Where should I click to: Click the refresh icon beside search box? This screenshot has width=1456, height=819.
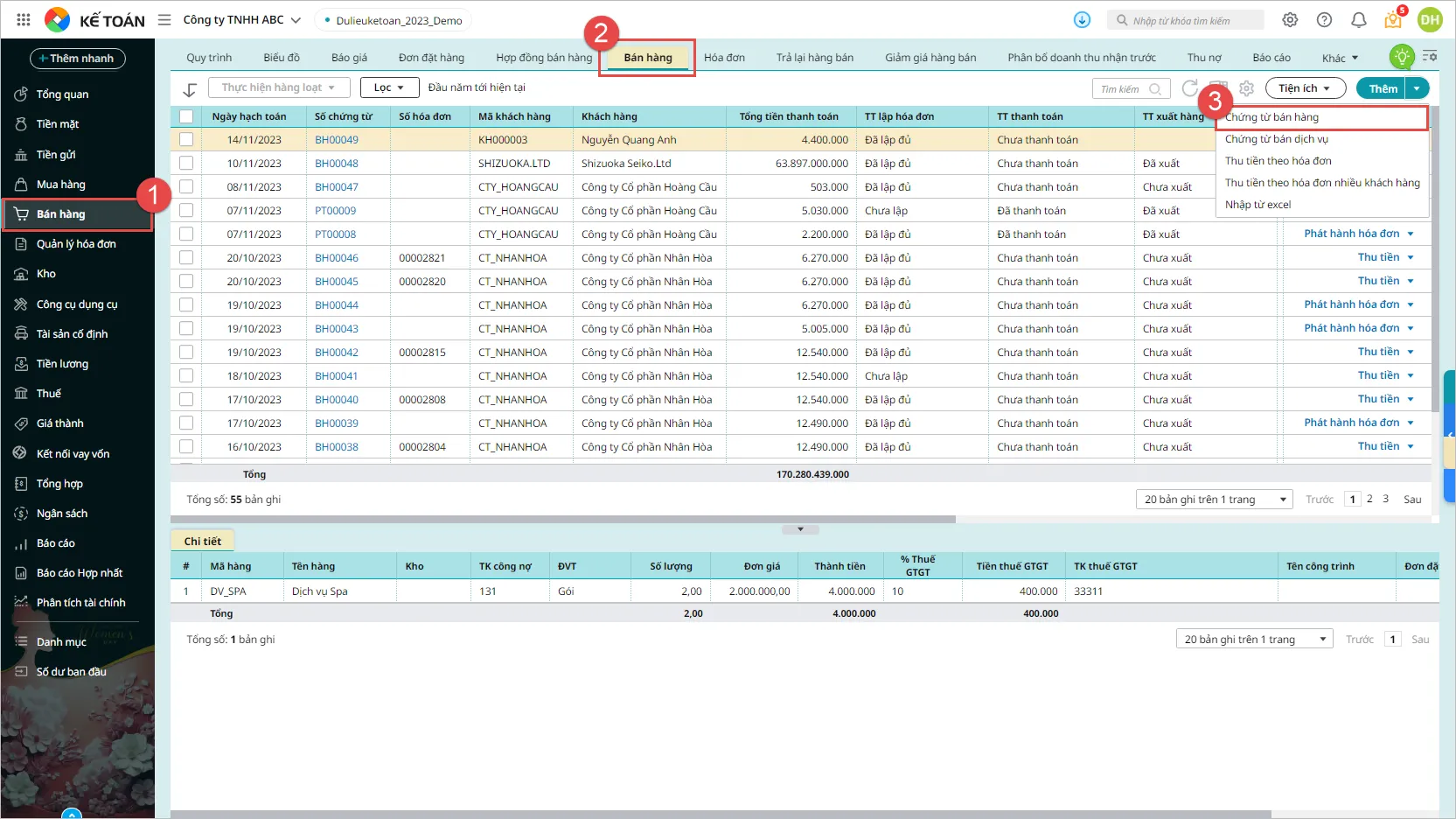pos(1189,88)
